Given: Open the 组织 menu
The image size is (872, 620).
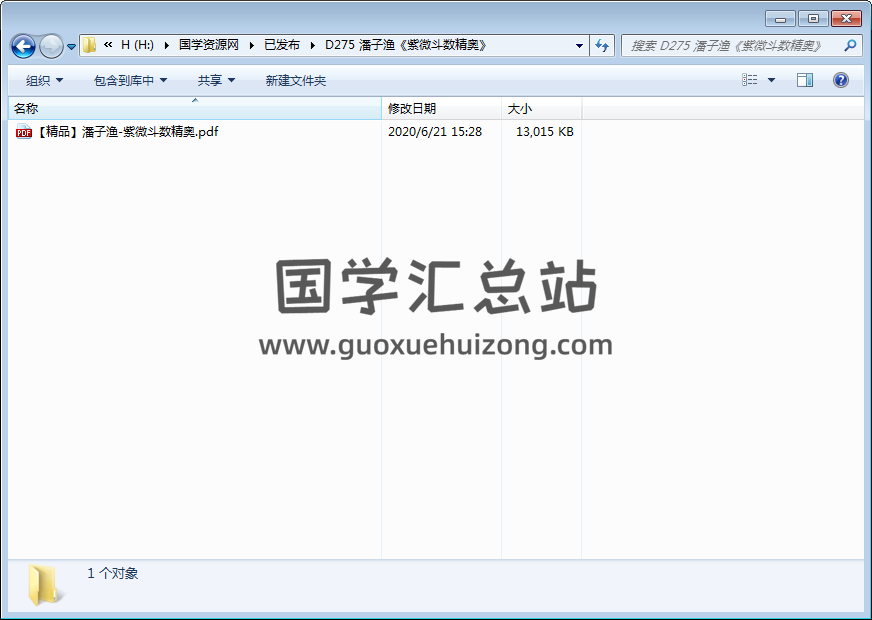Looking at the screenshot, I should coord(44,81).
